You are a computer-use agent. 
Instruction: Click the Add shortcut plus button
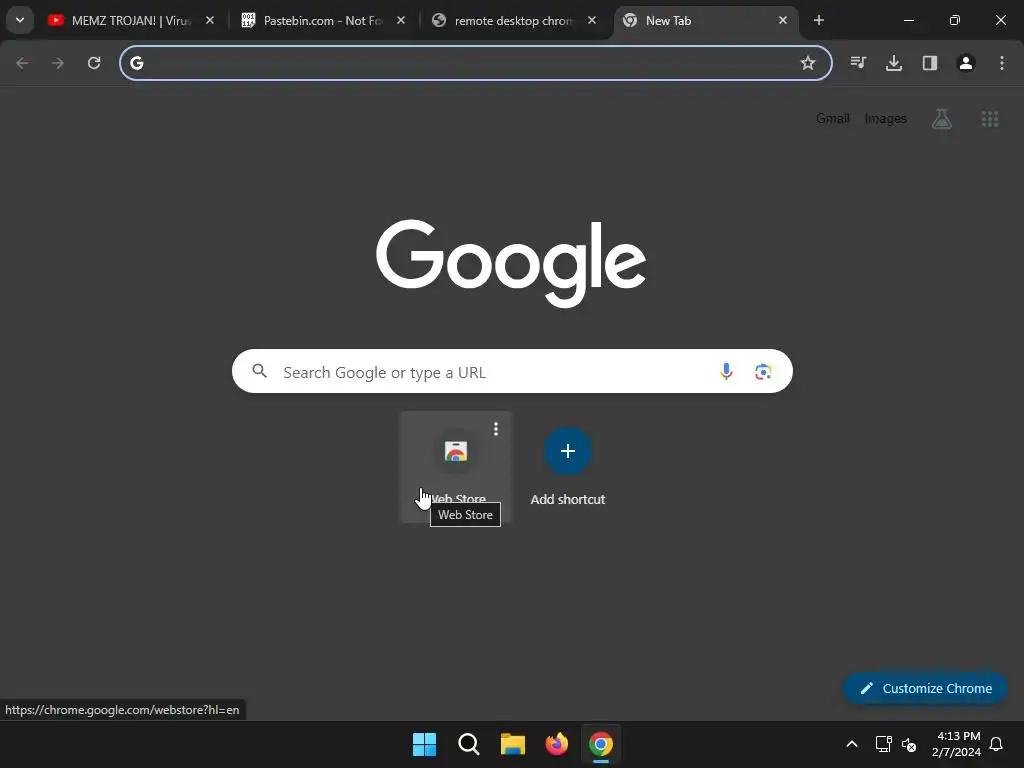[568, 451]
